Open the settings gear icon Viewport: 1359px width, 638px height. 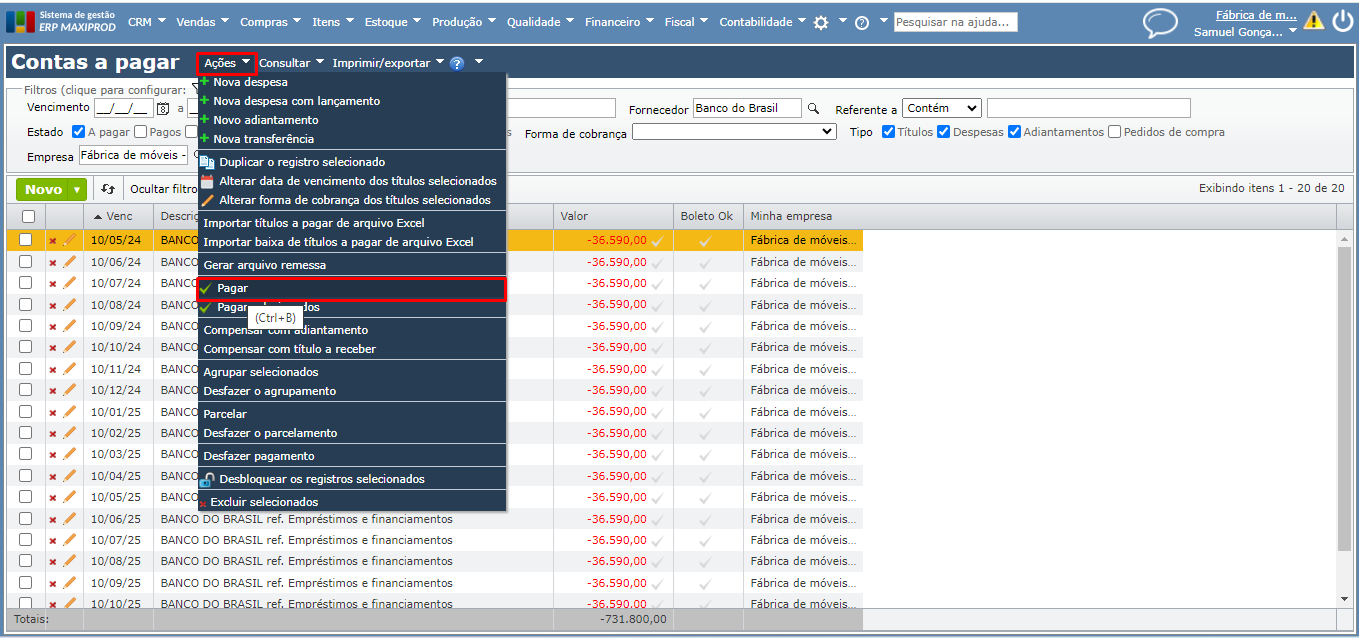(x=821, y=22)
